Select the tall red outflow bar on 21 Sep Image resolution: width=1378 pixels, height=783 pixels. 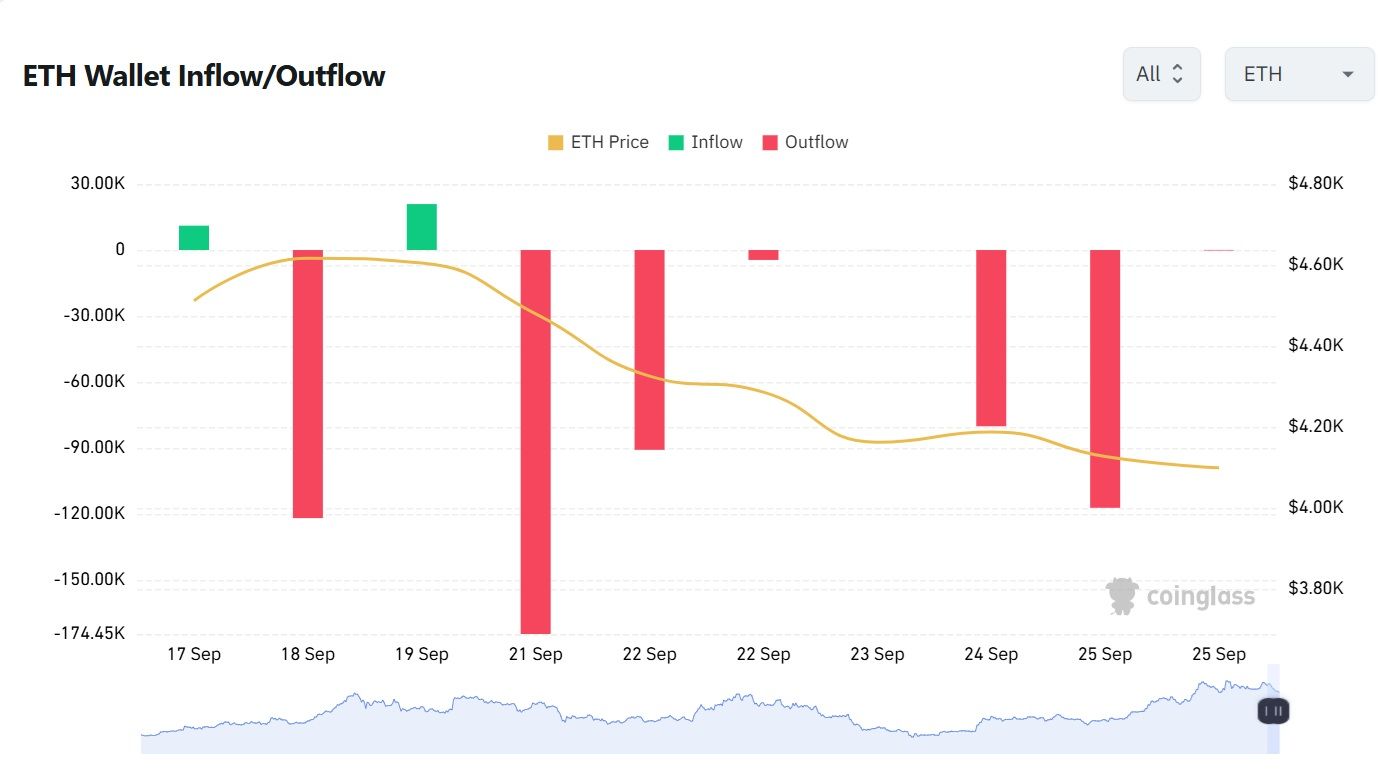(x=535, y=440)
